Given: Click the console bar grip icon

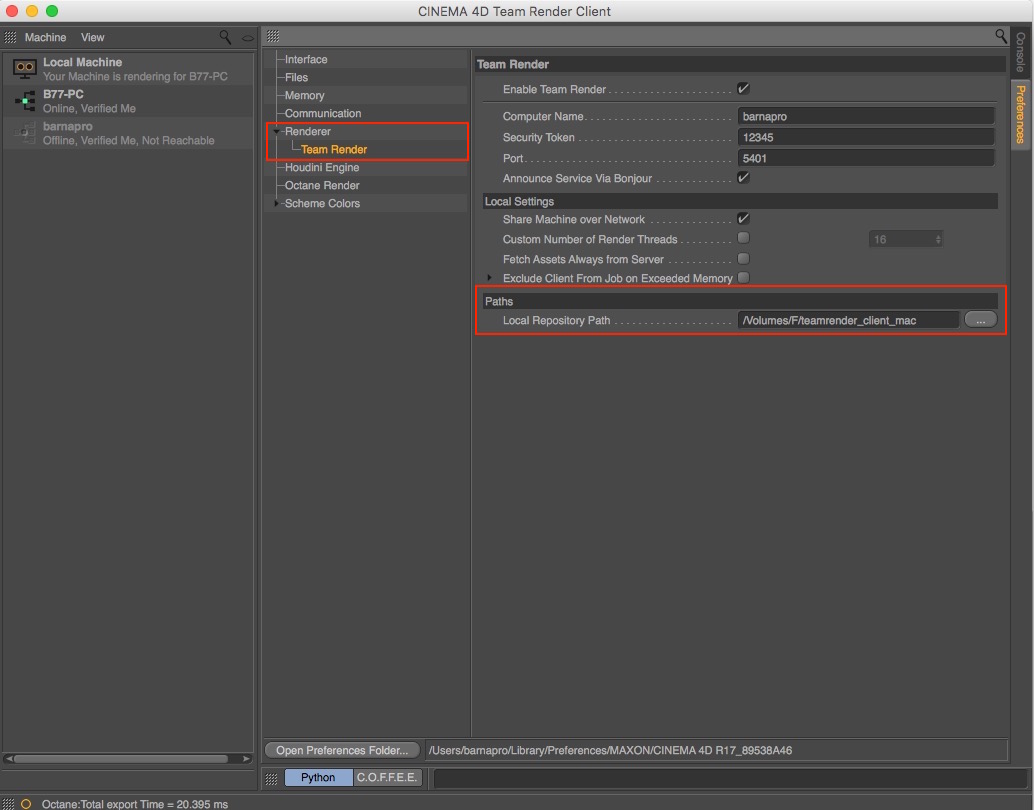Looking at the screenshot, I should point(271,778).
